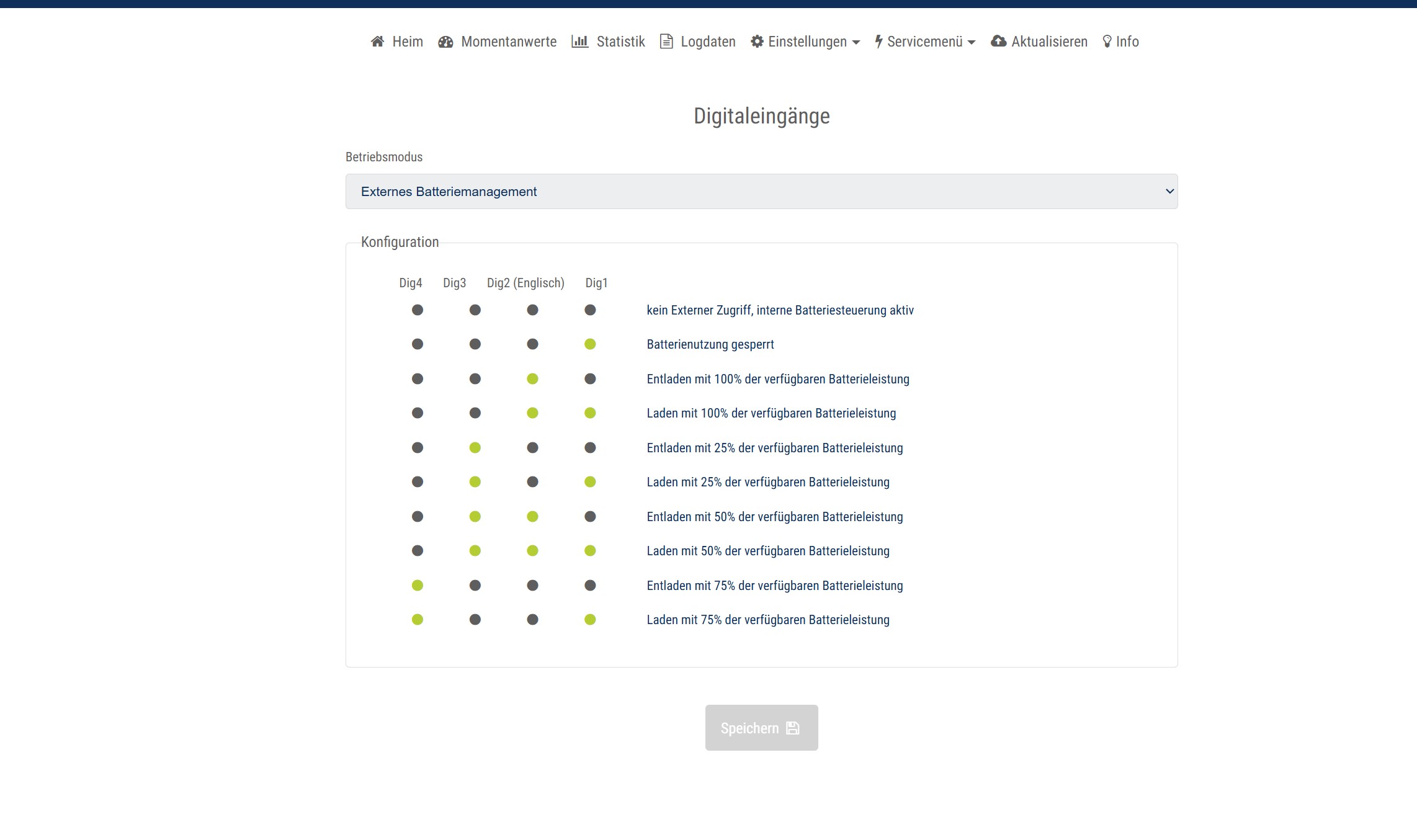Screen dimensions: 1417x840
Task: Click green Dig2 dot in Entladen 100% row
Action: [532, 379]
